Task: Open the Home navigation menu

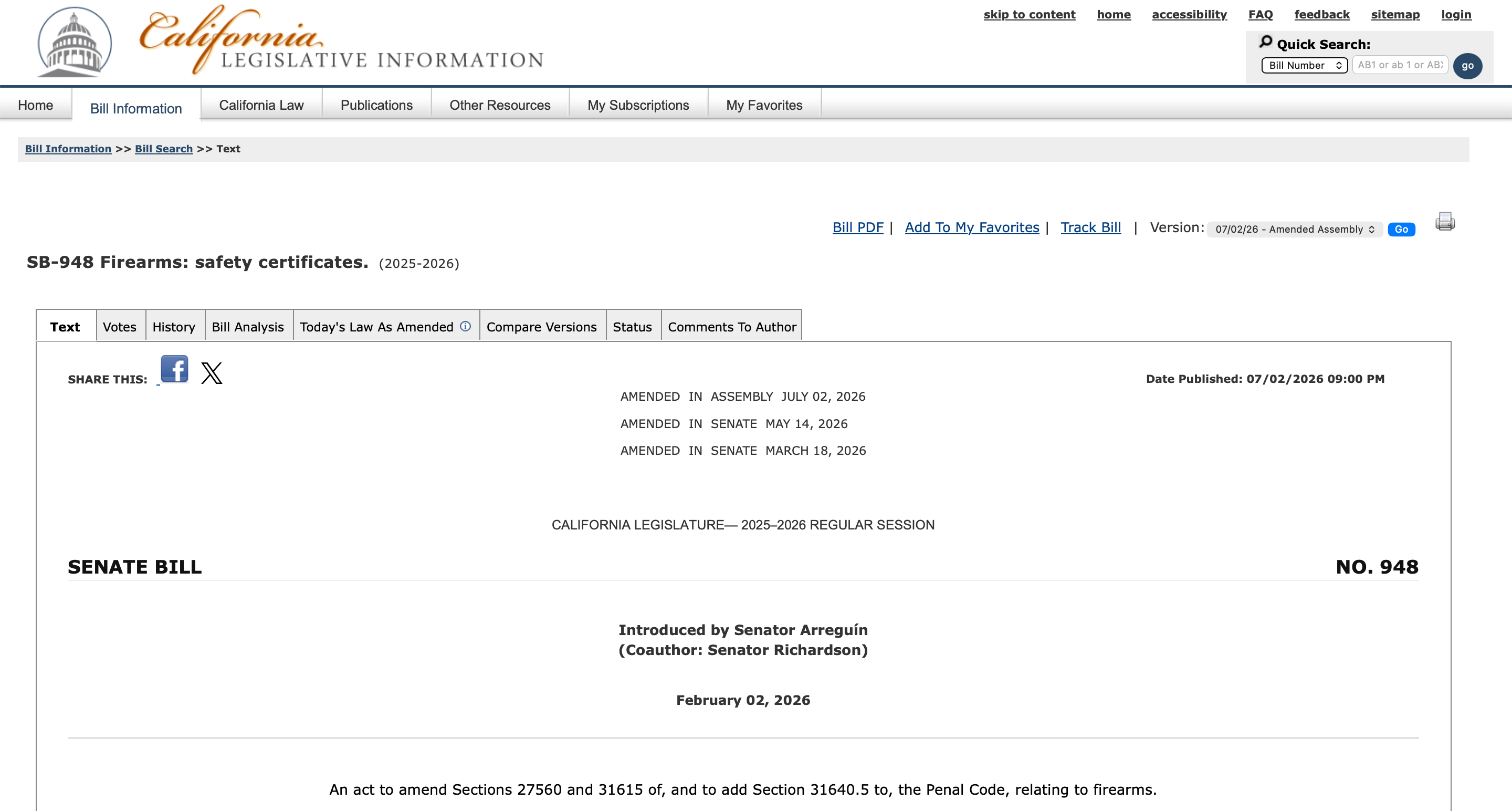Action: click(35, 105)
